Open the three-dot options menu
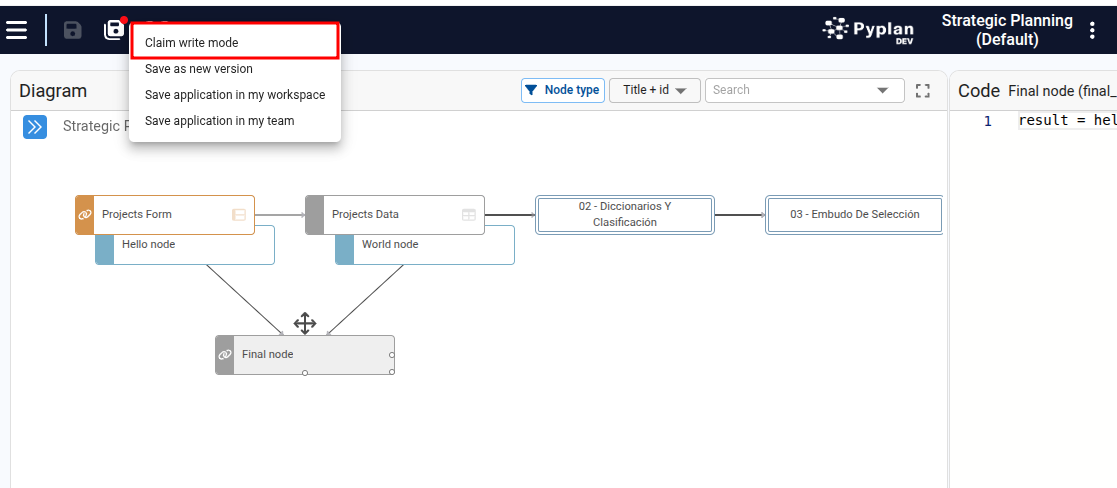Image resolution: width=1117 pixels, height=488 pixels. point(1093,30)
